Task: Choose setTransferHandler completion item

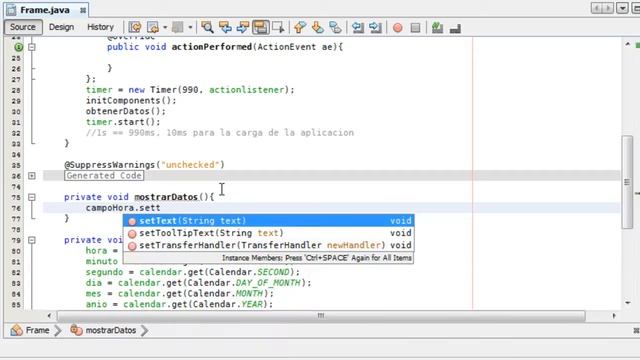Action: pos(269,245)
